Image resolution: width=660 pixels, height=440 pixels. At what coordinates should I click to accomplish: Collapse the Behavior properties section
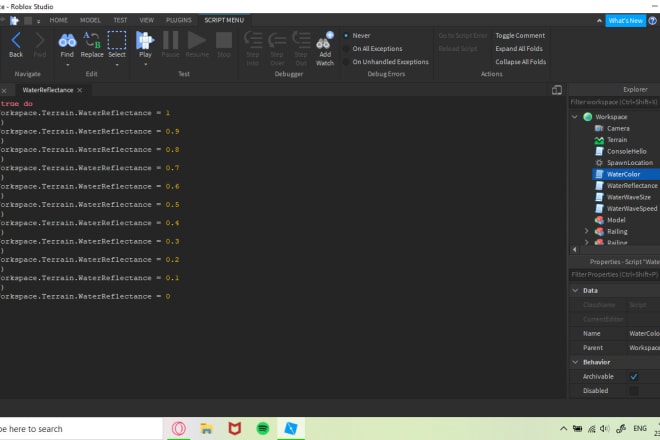(x=575, y=362)
